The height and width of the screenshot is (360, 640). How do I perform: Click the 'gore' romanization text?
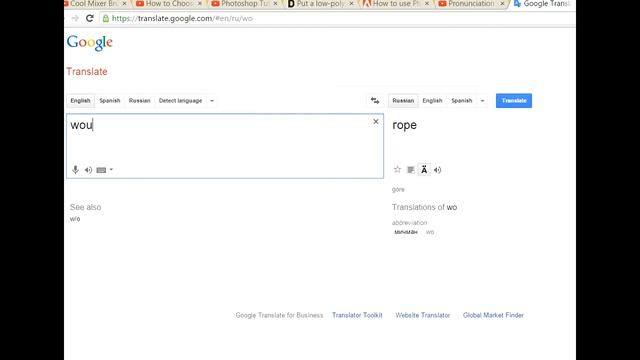click(x=398, y=189)
